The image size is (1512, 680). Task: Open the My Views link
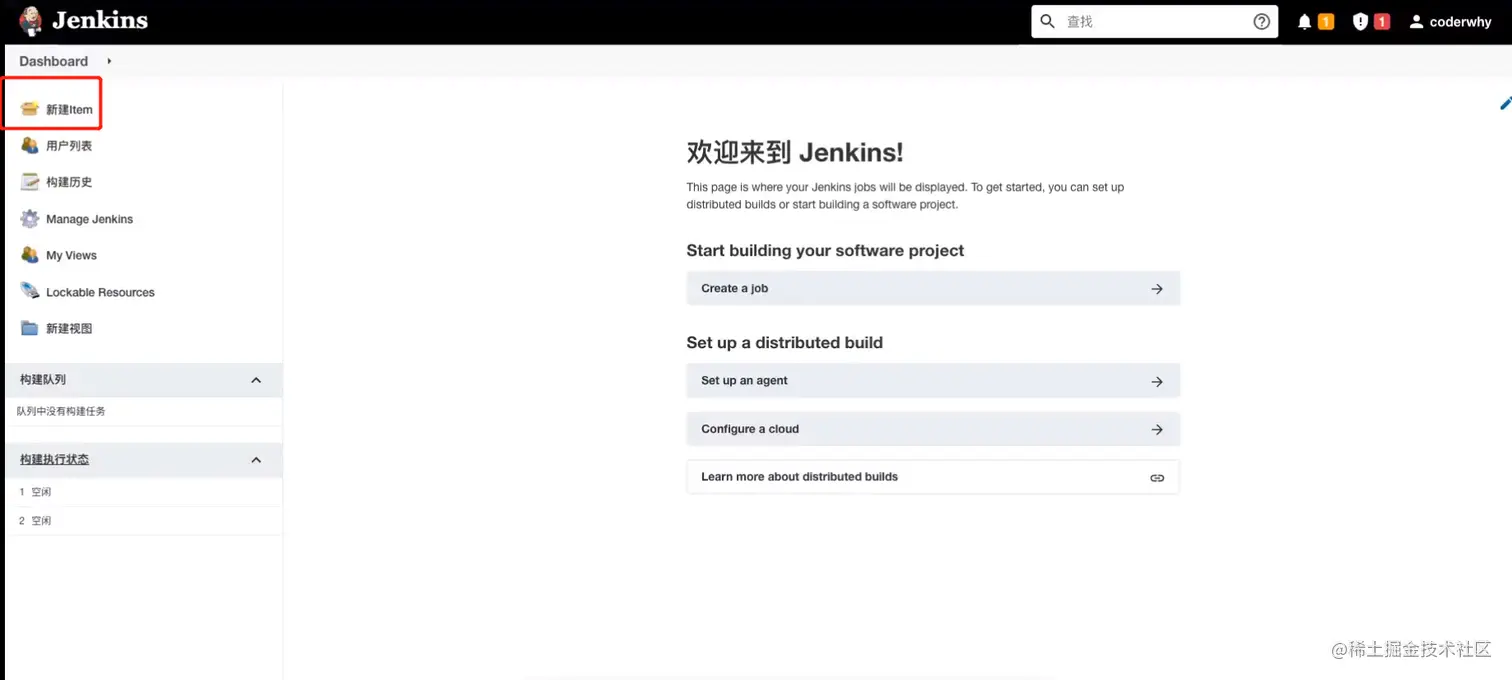click(x=71, y=255)
